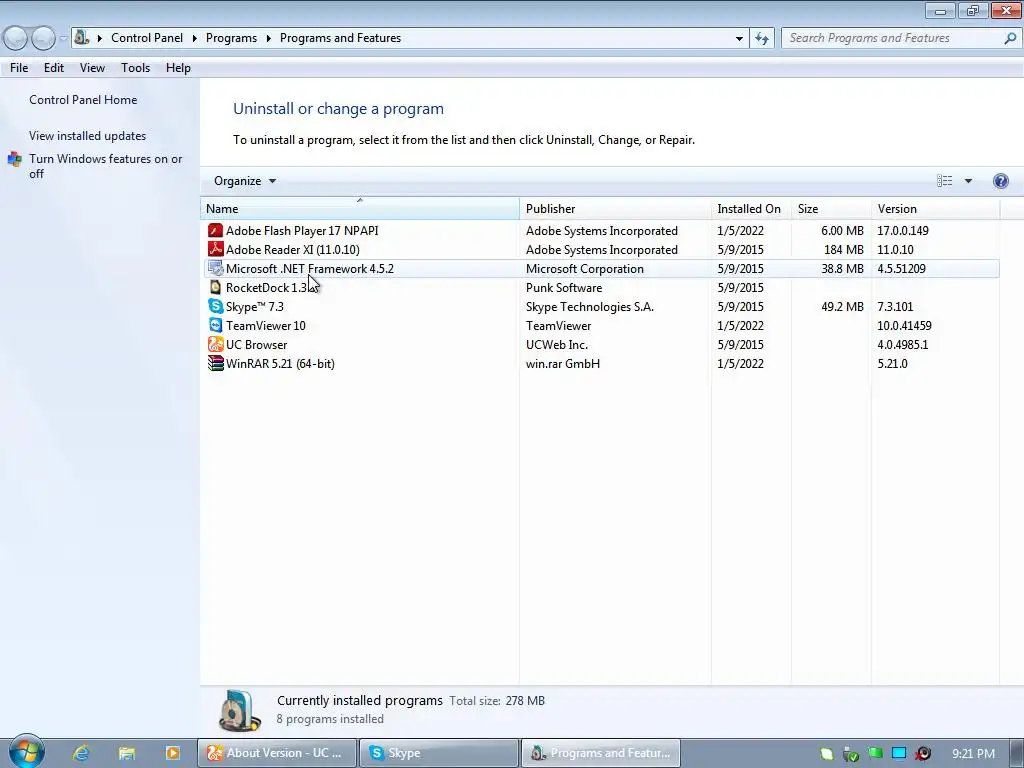Click the 49.2 MB size cell
1024x768 pixels.
(x=842, y=306)
